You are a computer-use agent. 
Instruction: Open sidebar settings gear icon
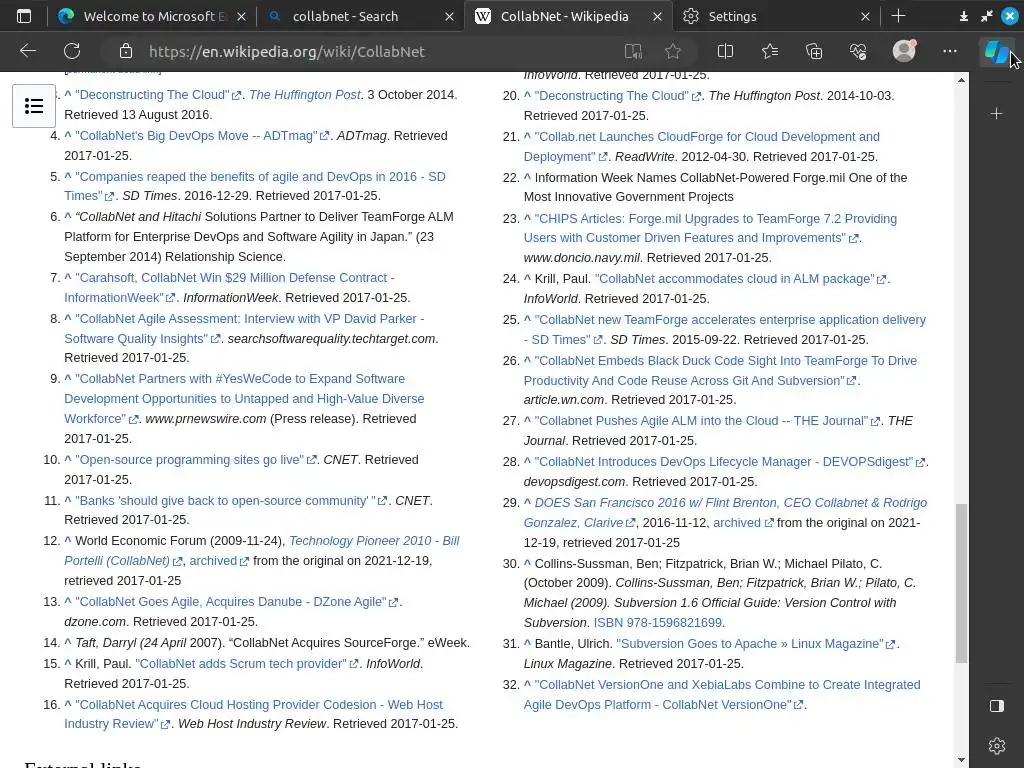997,745
